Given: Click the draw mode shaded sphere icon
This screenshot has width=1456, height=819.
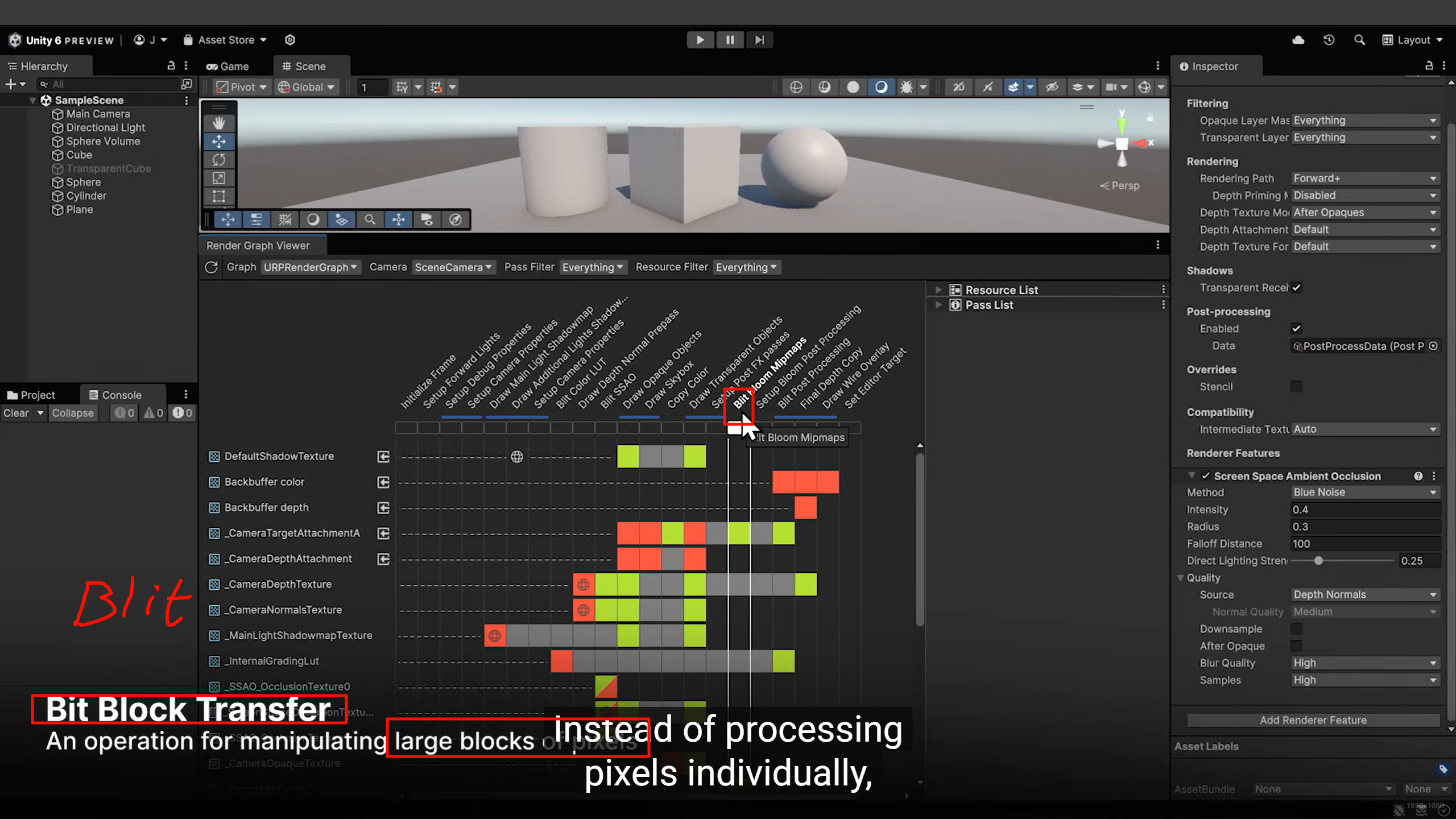Looking at the screenshot, I should click(x=881, y=87).
